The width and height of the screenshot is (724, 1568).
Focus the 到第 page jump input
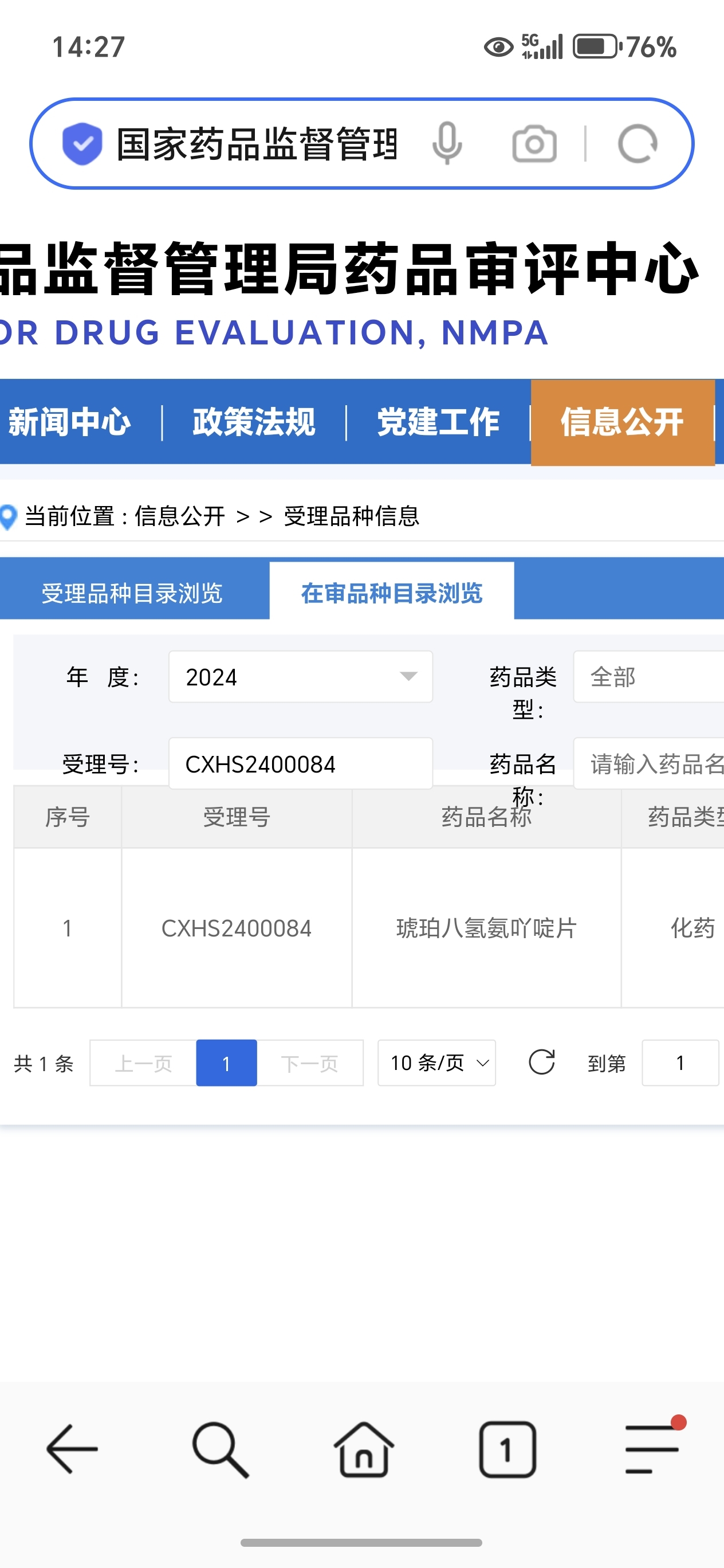click(680, 1063)
